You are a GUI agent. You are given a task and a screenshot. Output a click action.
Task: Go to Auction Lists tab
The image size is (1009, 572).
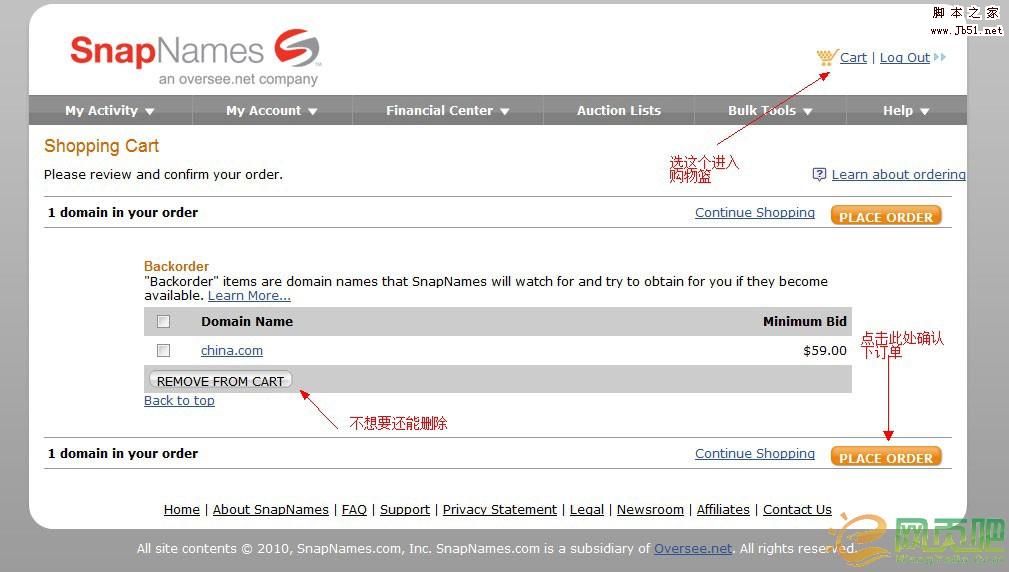[618, 111]
